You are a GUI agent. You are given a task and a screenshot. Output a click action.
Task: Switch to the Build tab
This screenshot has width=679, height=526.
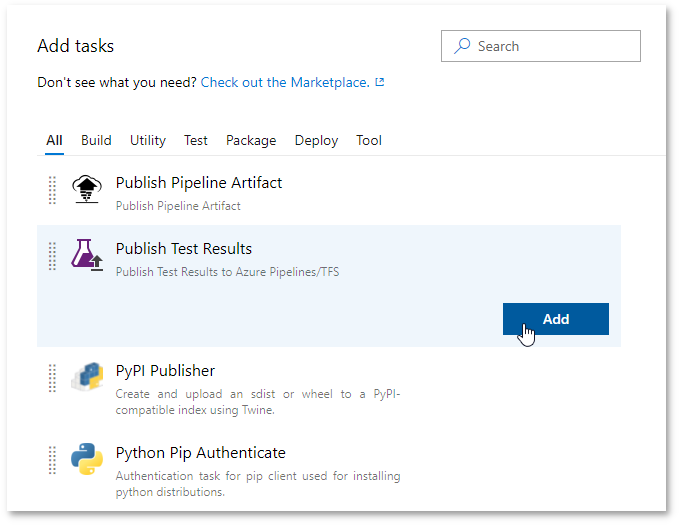click(96, 140)
